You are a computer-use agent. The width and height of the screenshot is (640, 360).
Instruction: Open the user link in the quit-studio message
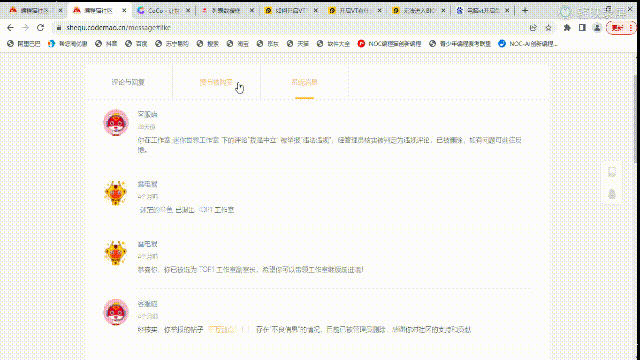coord(156,210)
